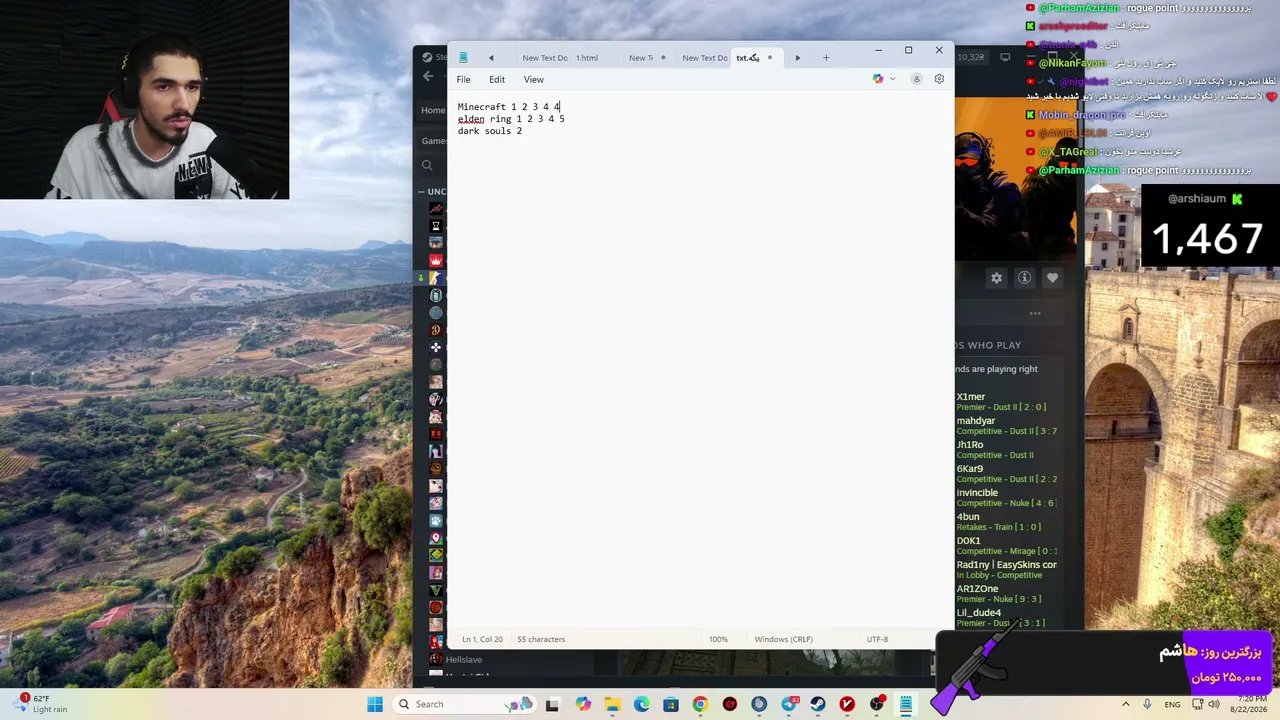The image size is (1280, 720).
Task: Open File Explorer from the taskbar
Action: 612,704
